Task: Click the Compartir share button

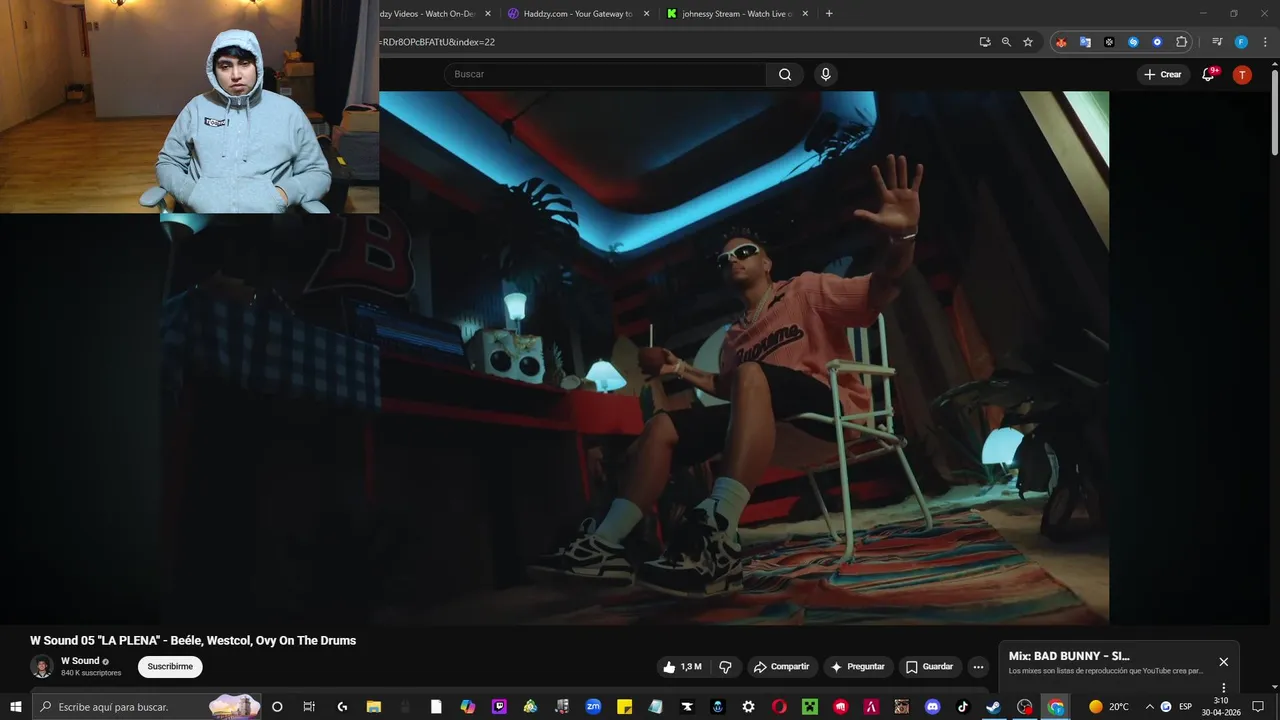Action: pos(782,667)
